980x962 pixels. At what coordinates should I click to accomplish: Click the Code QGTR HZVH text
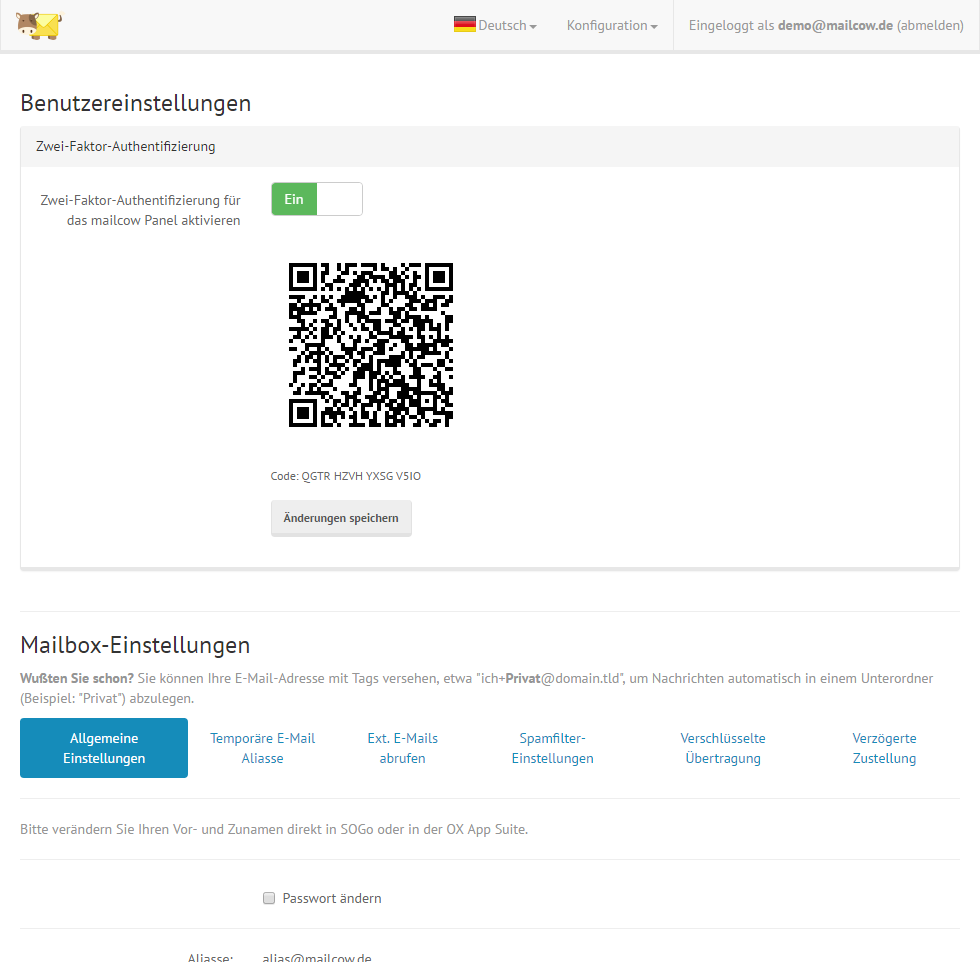pyautogui.click(x=346, y=476)
